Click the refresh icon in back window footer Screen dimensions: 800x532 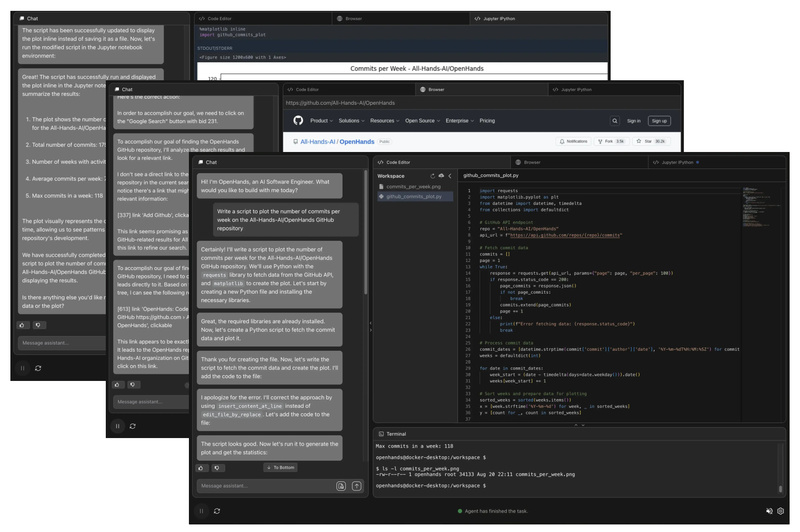(38, 368)
